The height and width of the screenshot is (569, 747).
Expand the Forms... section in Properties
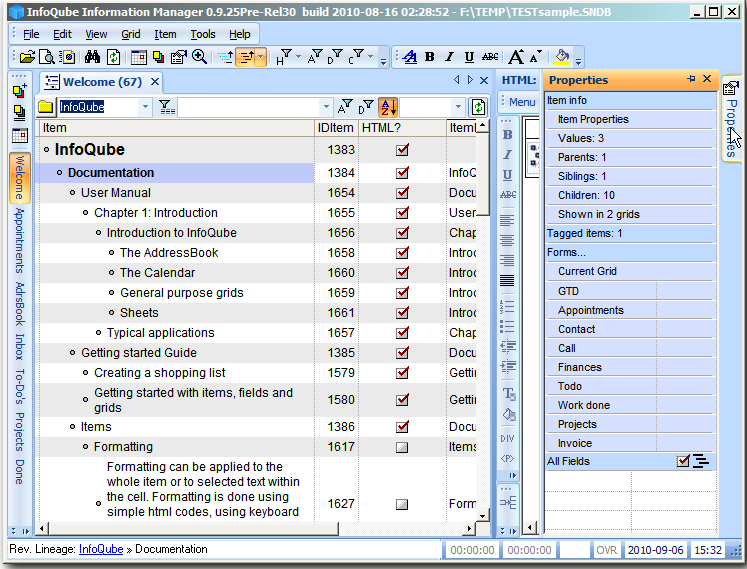tap(631, 253)
